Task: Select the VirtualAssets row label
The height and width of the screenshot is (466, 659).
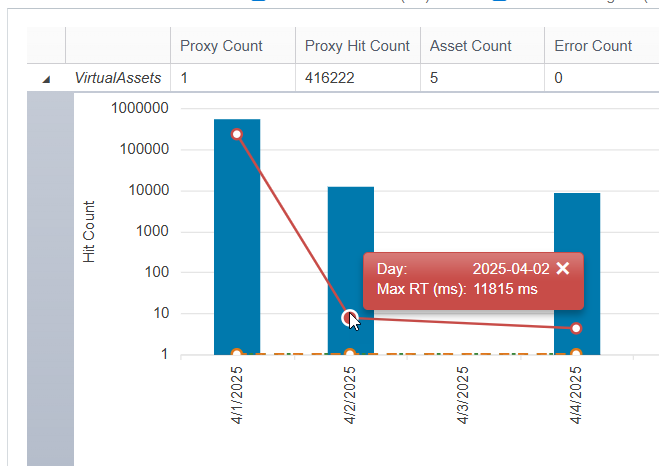Action: (118, 78)
